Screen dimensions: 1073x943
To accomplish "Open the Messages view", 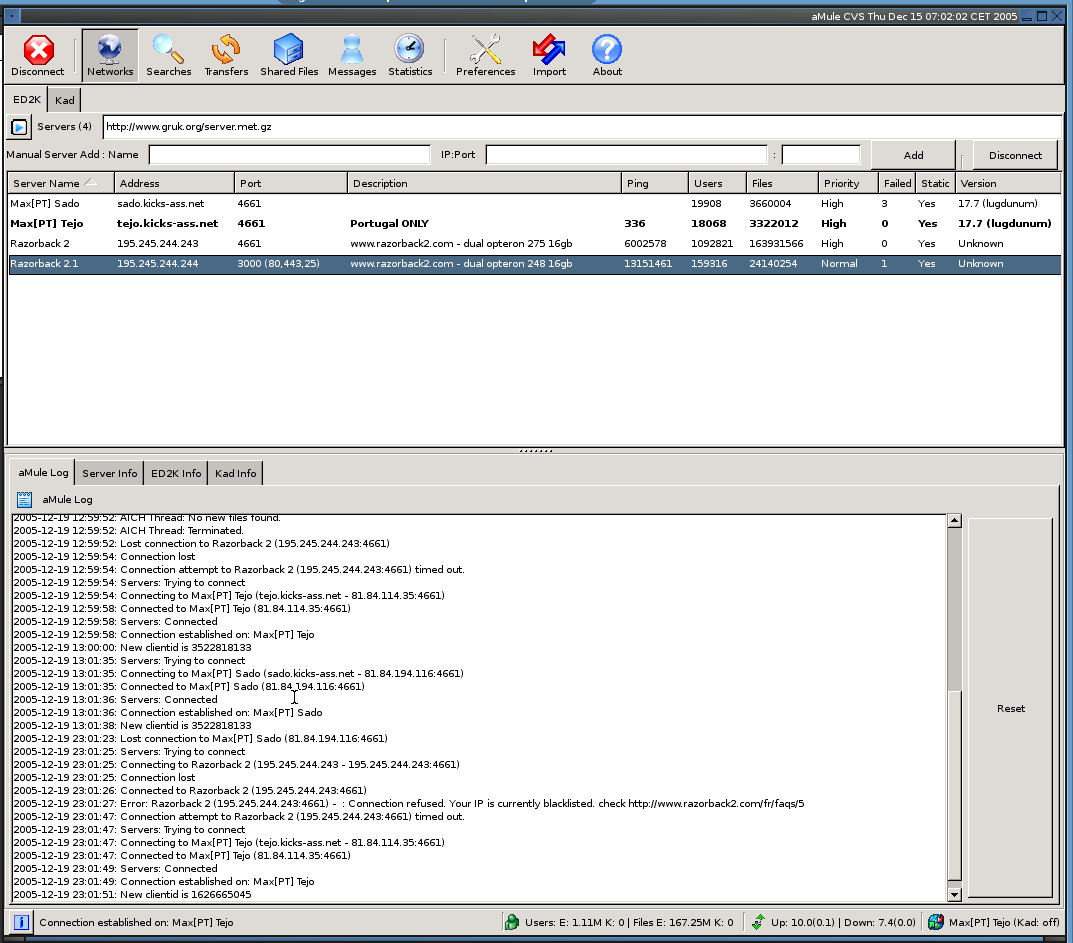I will tap(352, 55).
